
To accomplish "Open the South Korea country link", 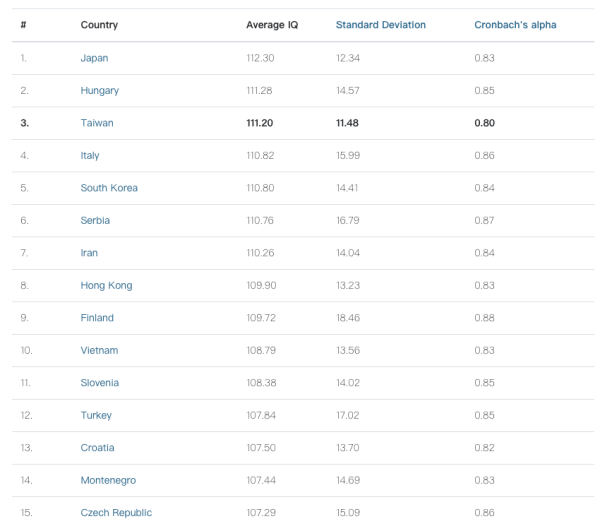I will point(109,188).
